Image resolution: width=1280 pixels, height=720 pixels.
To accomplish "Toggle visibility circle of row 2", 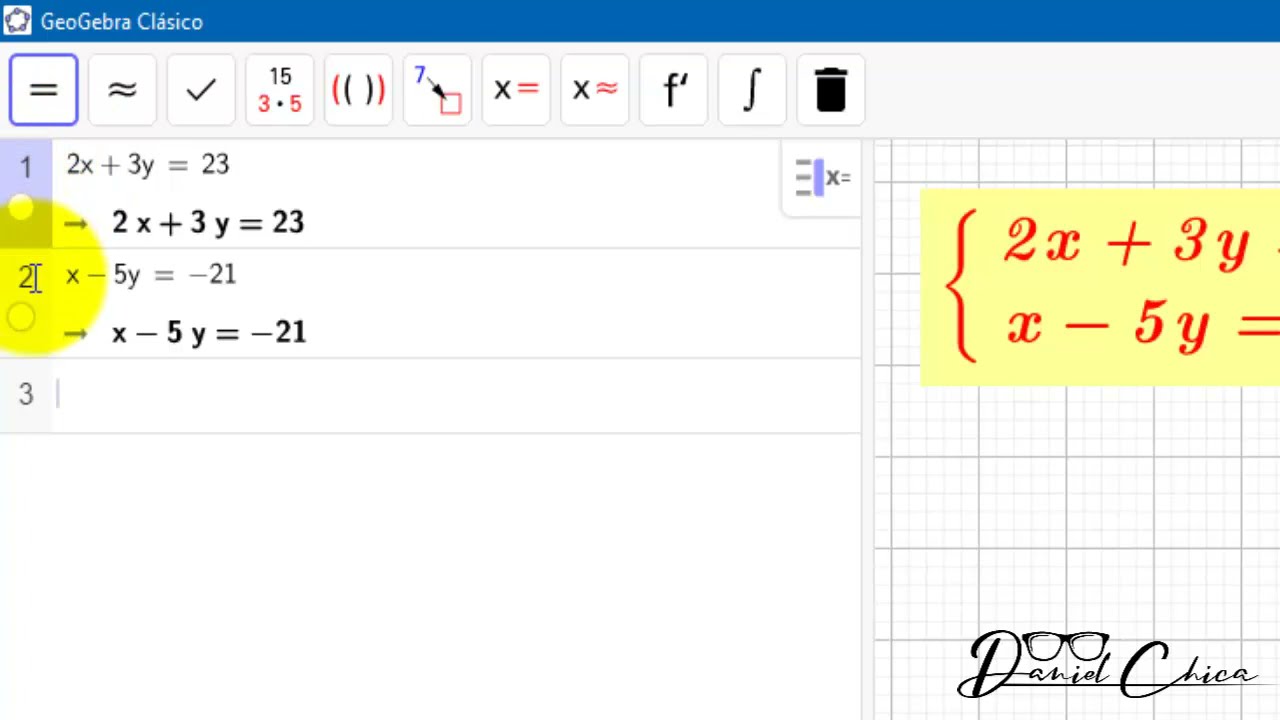I will coord(21,318).
